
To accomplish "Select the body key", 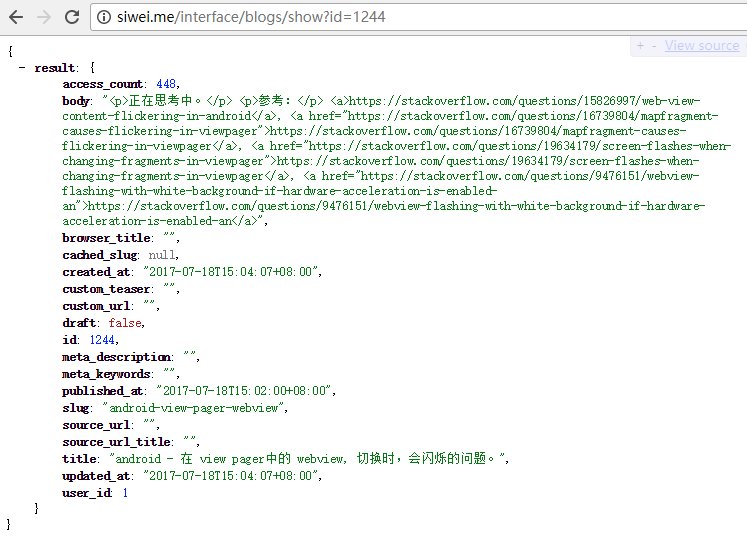I will click(x=75, y=101).
